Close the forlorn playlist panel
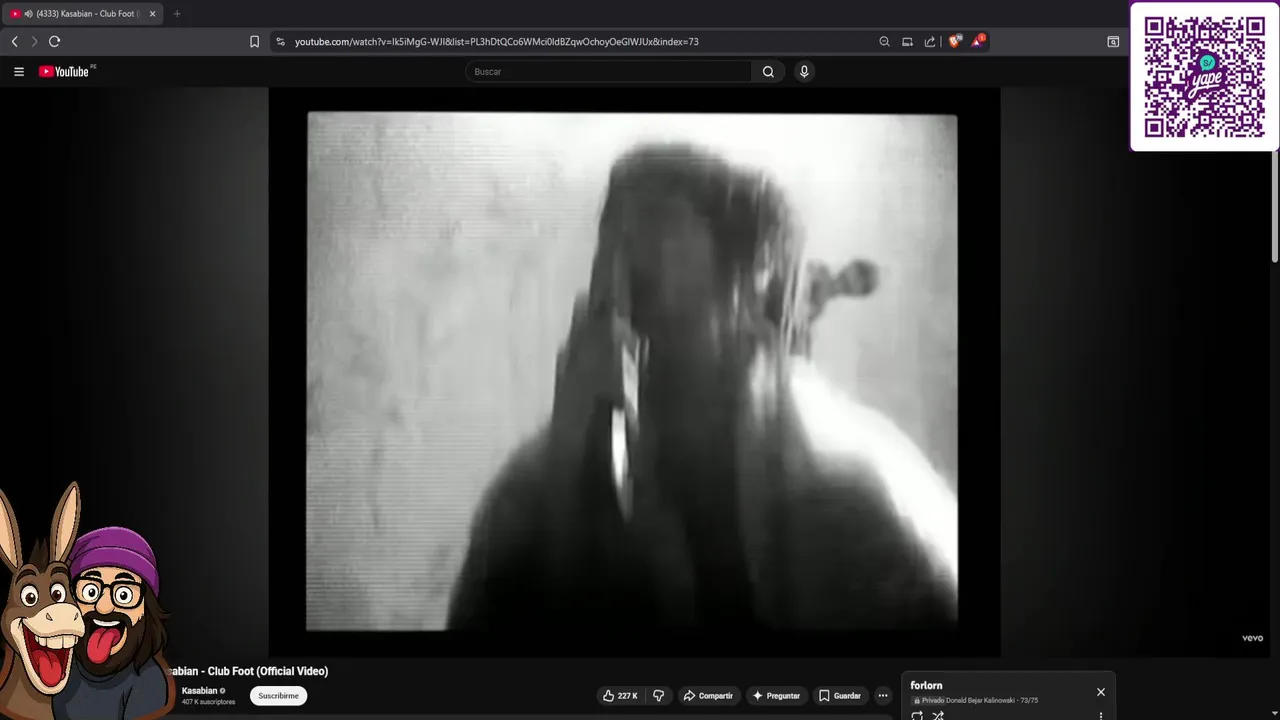1280x720 pixels. pyautogui.click(x=1101, y=692)
